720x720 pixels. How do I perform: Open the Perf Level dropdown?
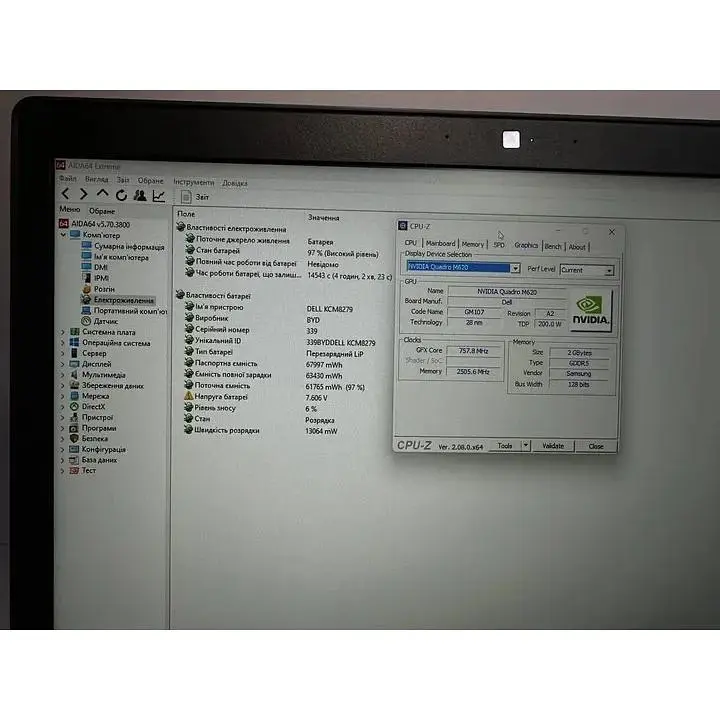(x=609, y=271)
